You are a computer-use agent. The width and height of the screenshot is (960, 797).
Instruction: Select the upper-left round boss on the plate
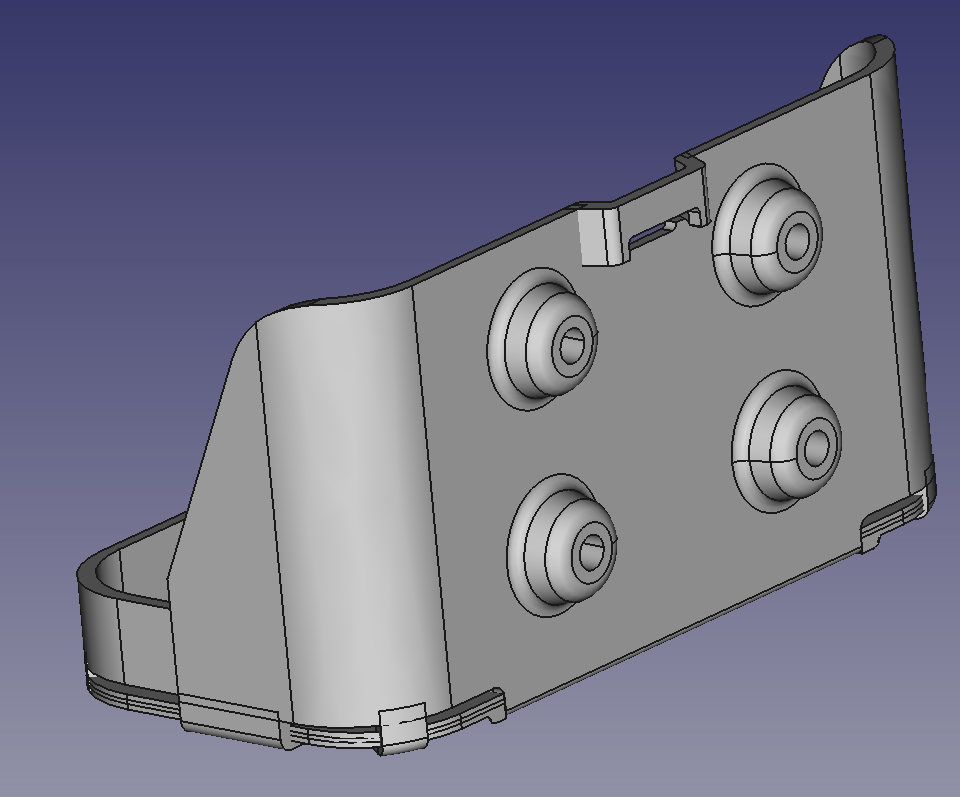click(542, 339)
